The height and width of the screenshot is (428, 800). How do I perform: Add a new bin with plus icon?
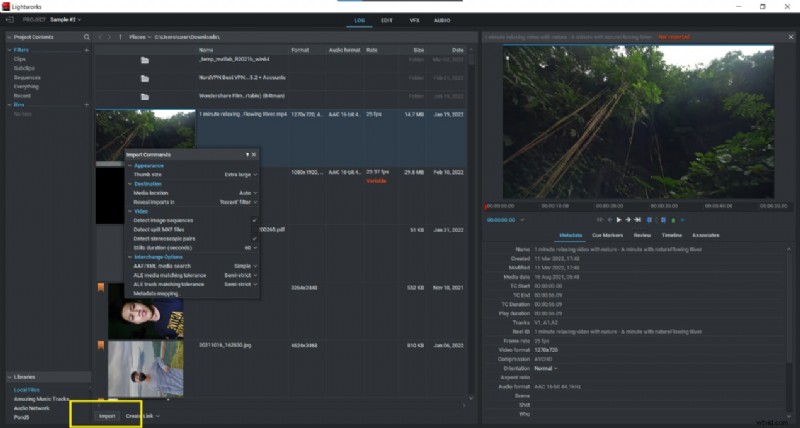(86, 105)
